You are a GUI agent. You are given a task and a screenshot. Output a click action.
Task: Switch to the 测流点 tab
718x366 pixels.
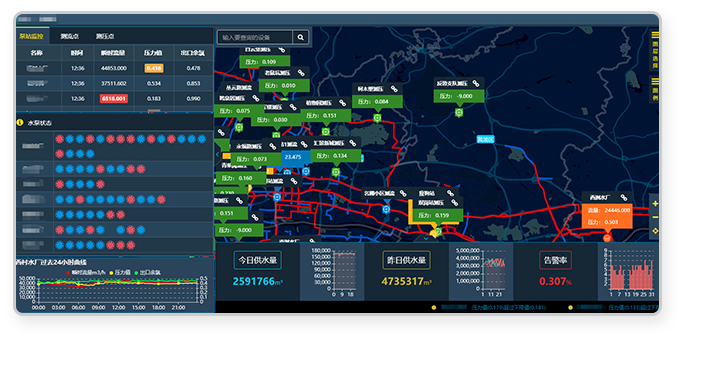coord(70,36)
